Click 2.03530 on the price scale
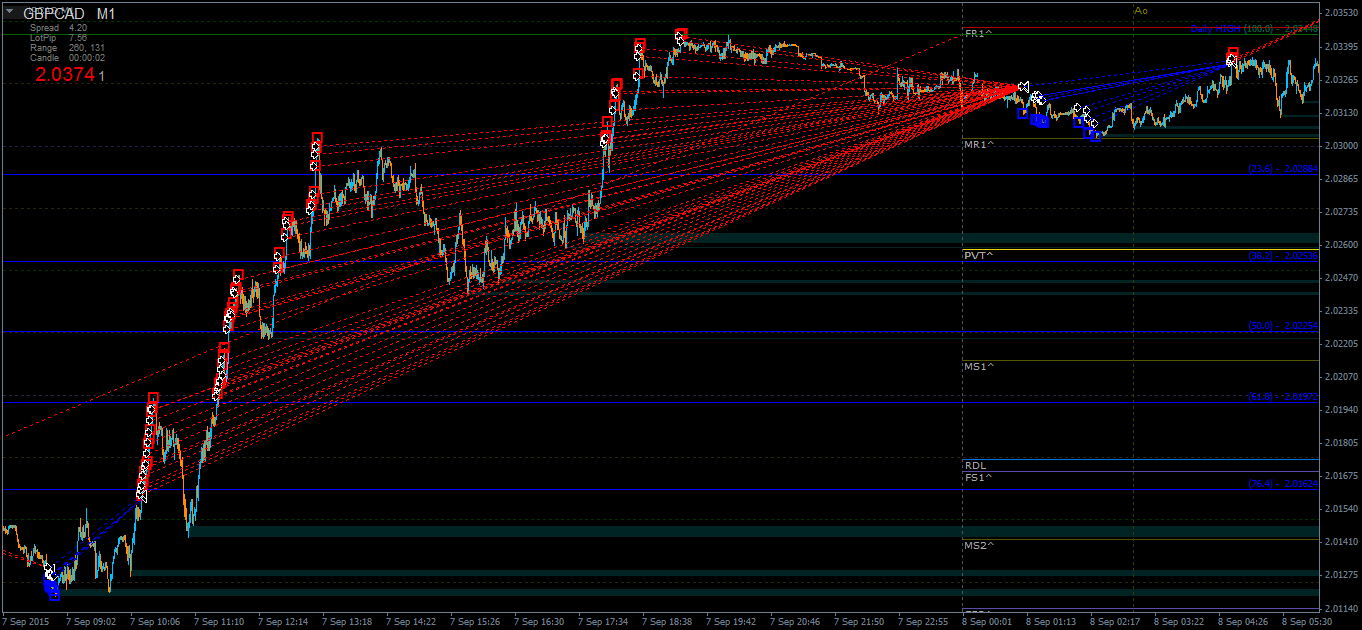The image size is (1362, 630). click(1341, 13)
